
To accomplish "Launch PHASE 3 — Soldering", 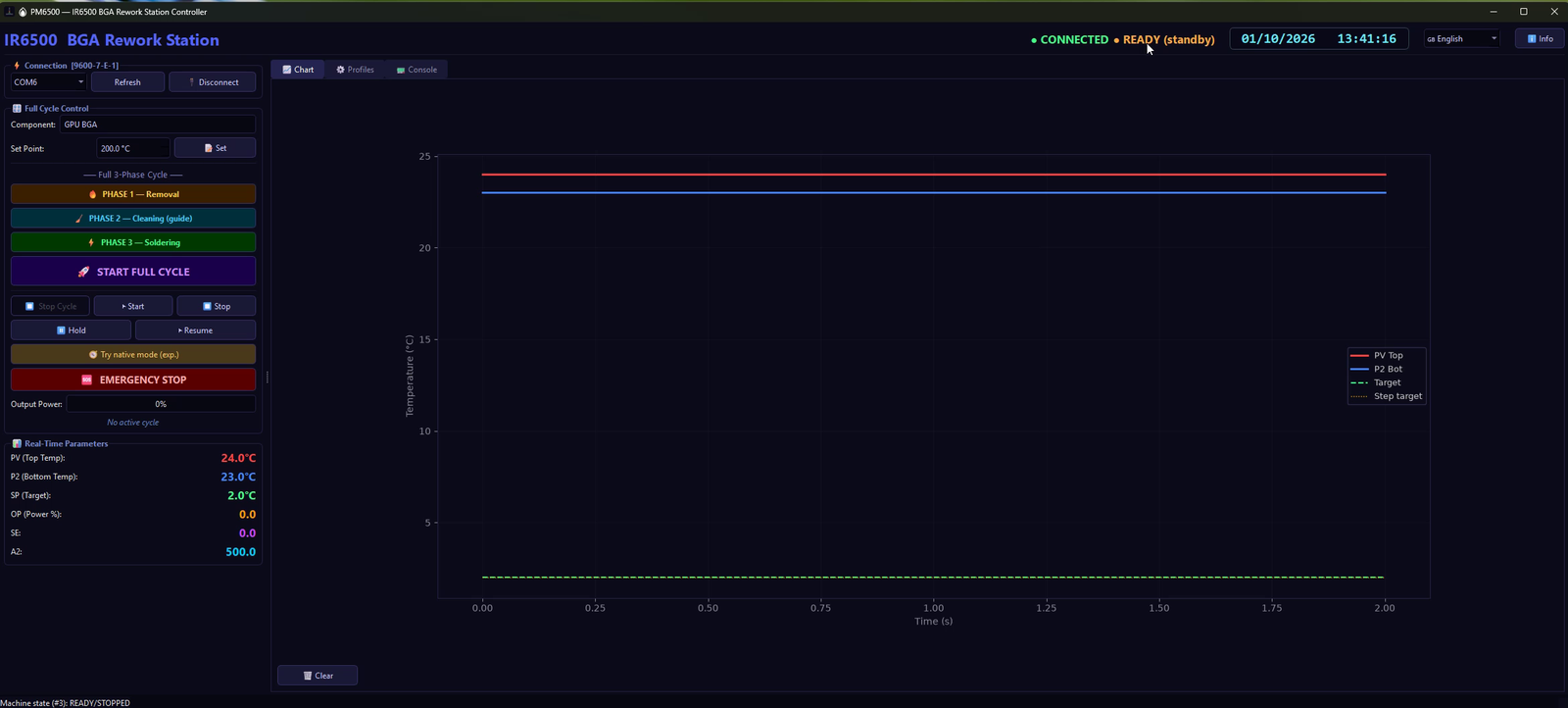I will (133, 242).
